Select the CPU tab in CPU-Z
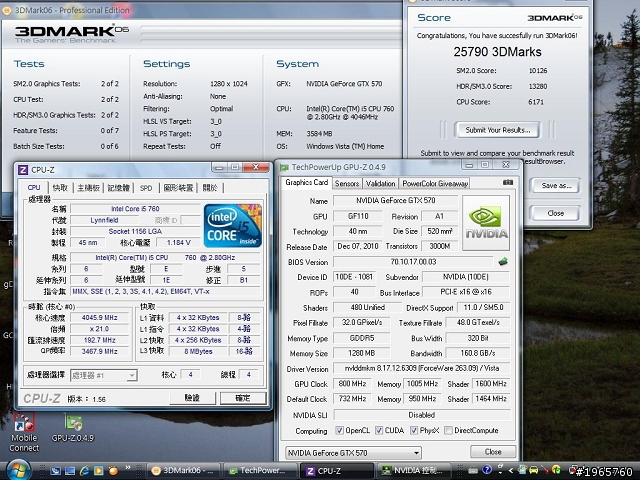 (x=34, y=187)
